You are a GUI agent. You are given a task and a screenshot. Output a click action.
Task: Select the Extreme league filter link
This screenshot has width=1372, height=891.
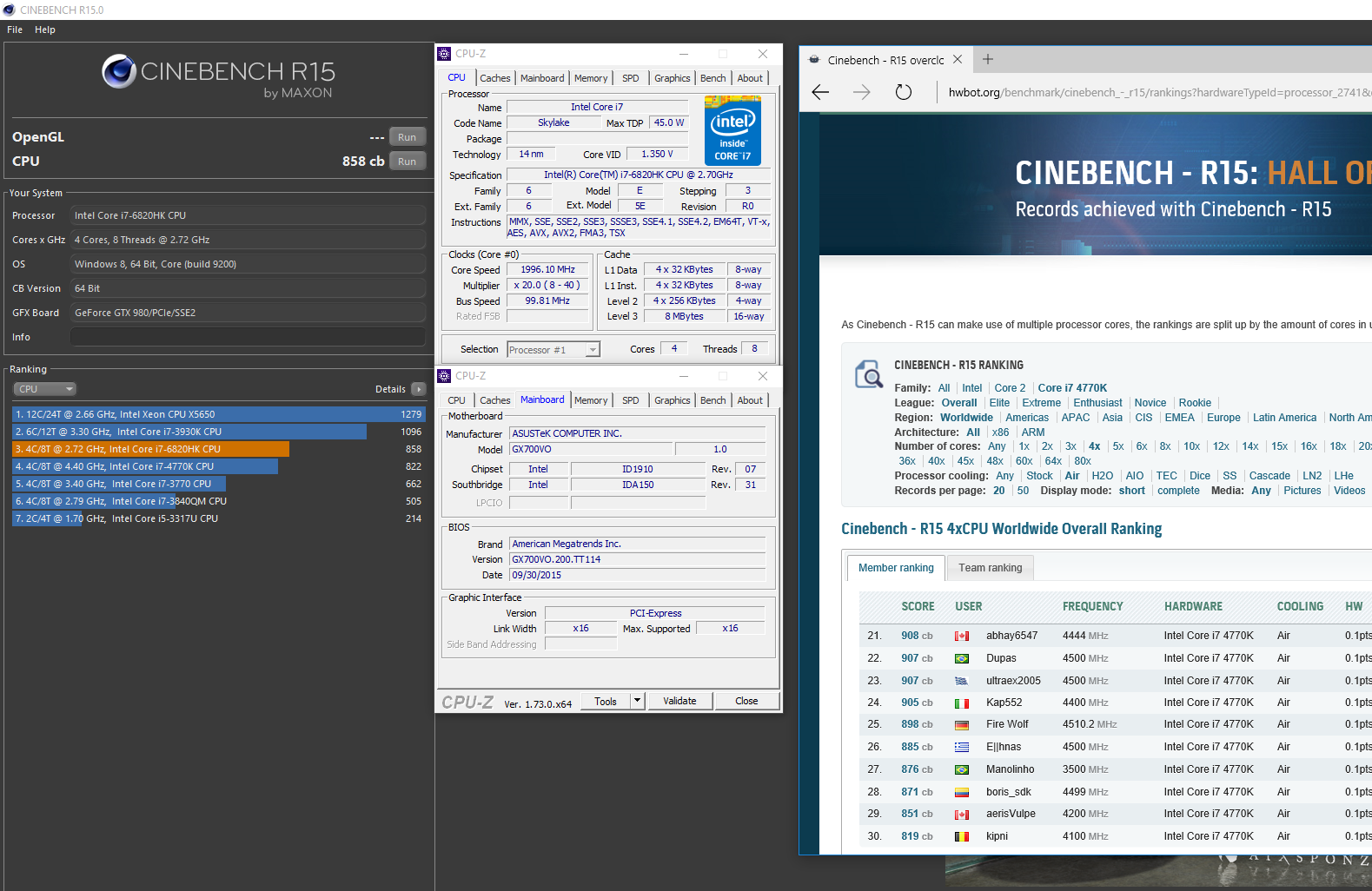tap(1041, 403)
